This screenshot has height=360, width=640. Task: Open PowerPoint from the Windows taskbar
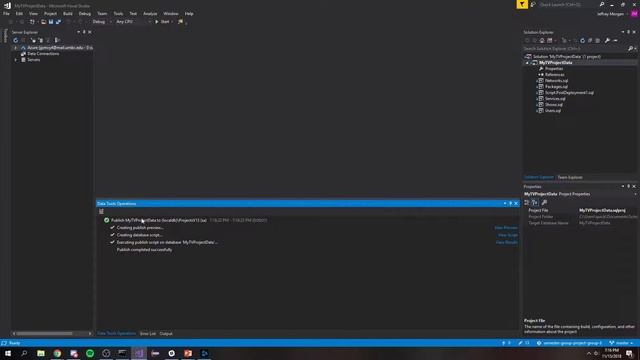click(188, 353)
